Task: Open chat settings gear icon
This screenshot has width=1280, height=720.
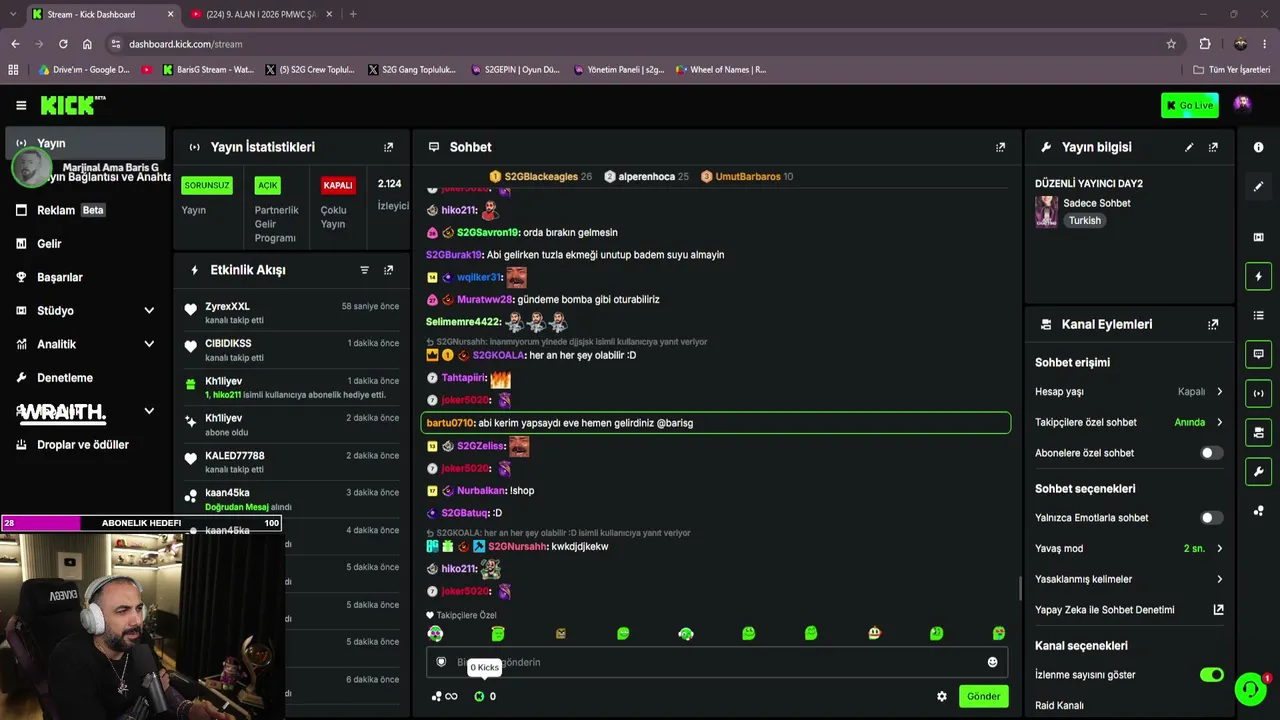Action: point(941,696)
